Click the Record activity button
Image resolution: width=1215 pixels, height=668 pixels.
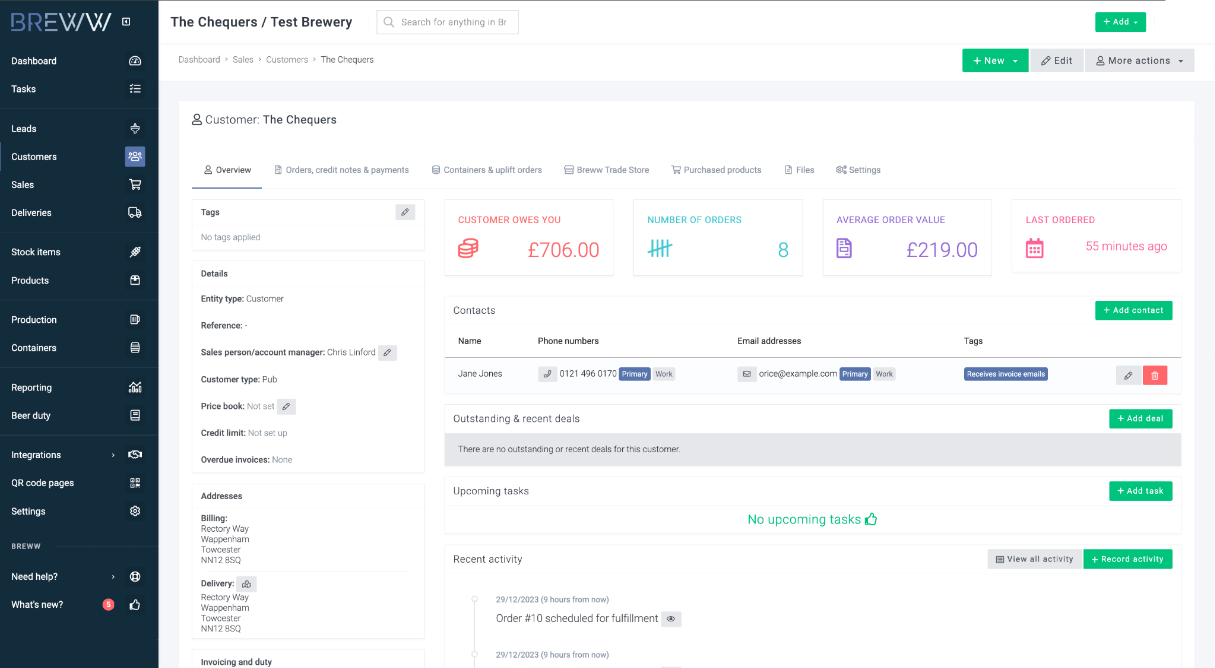point(1127,559)
